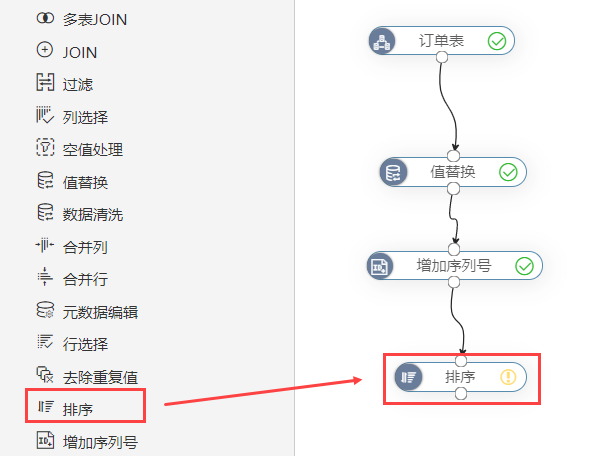Click the 值替换 node on canvas
The width and height of the screenshot is (598, 456).
tap(453, 172)
